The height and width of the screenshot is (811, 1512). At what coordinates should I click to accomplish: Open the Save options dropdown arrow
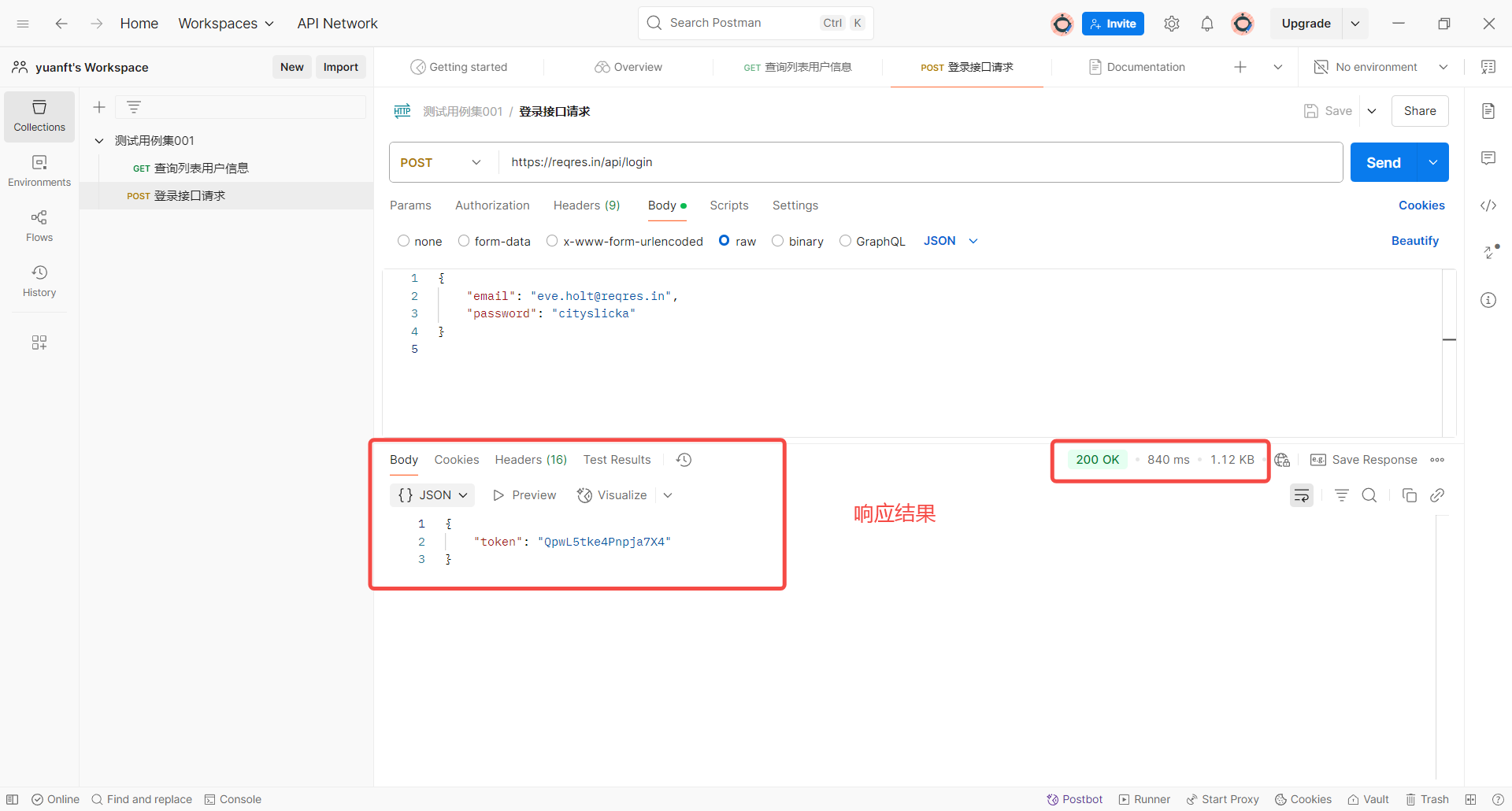point(1372,111)
